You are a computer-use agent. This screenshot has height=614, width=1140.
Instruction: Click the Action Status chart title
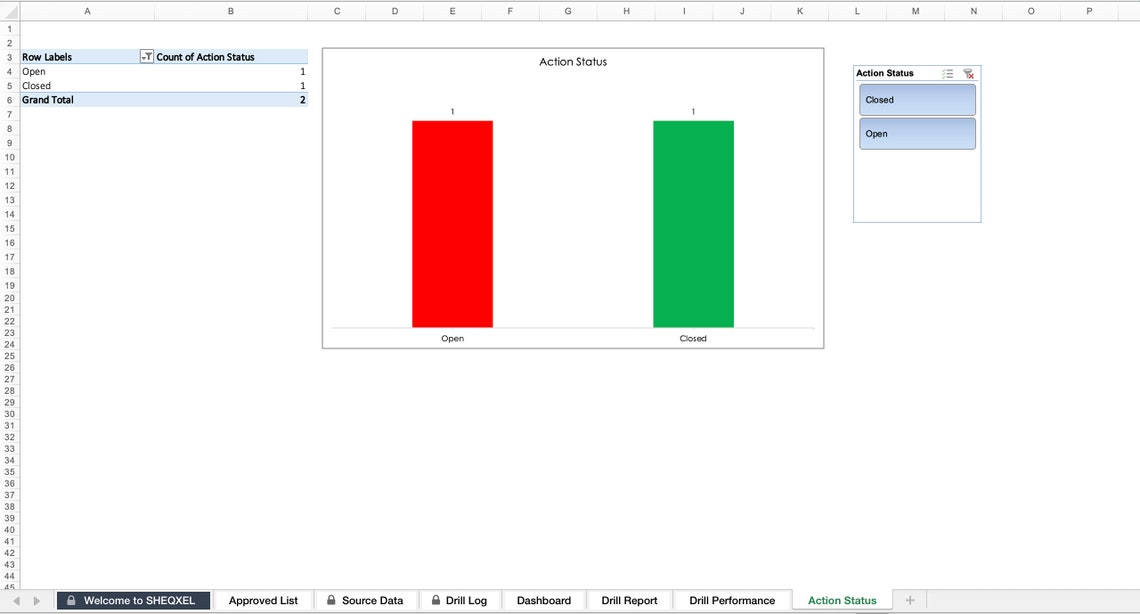click(572, 61)
